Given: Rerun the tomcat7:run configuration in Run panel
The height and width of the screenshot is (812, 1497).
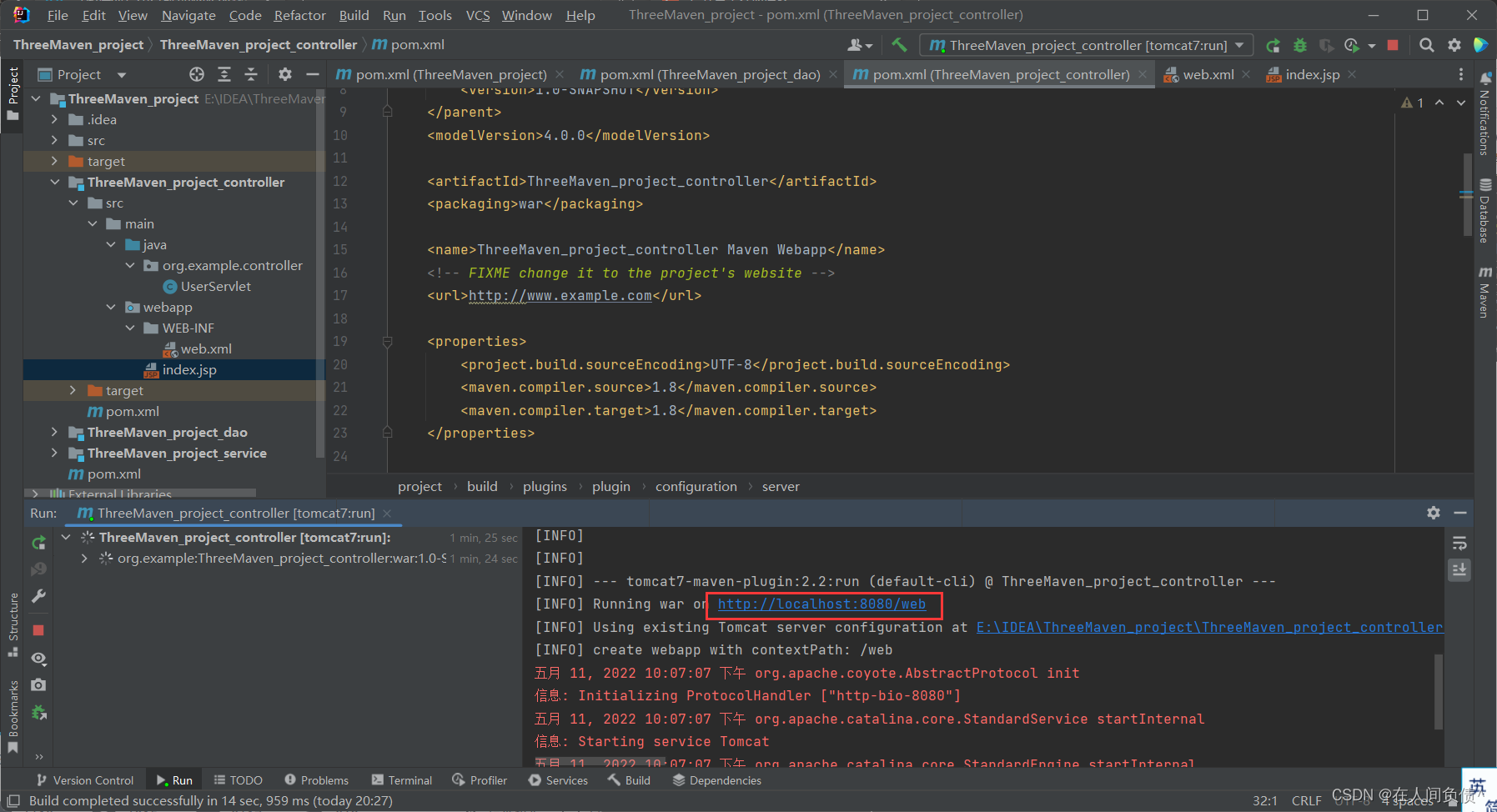Looking at the screenshot, I should (x=38, y=543).
